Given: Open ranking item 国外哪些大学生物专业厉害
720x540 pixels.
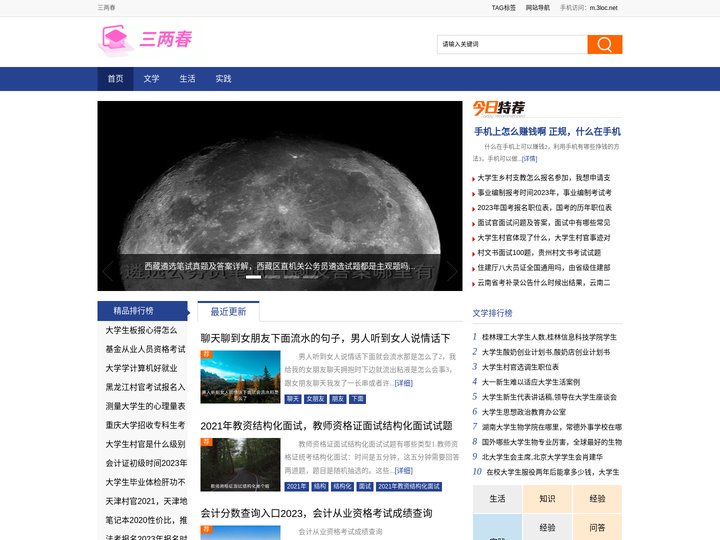Looking at the screenshot, I should [552, 442].
